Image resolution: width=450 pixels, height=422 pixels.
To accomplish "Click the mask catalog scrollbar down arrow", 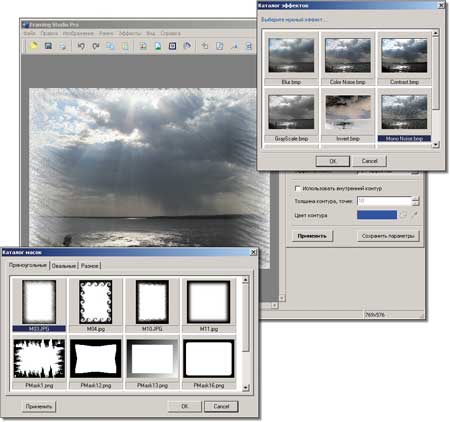I will [x=246, y=387].
